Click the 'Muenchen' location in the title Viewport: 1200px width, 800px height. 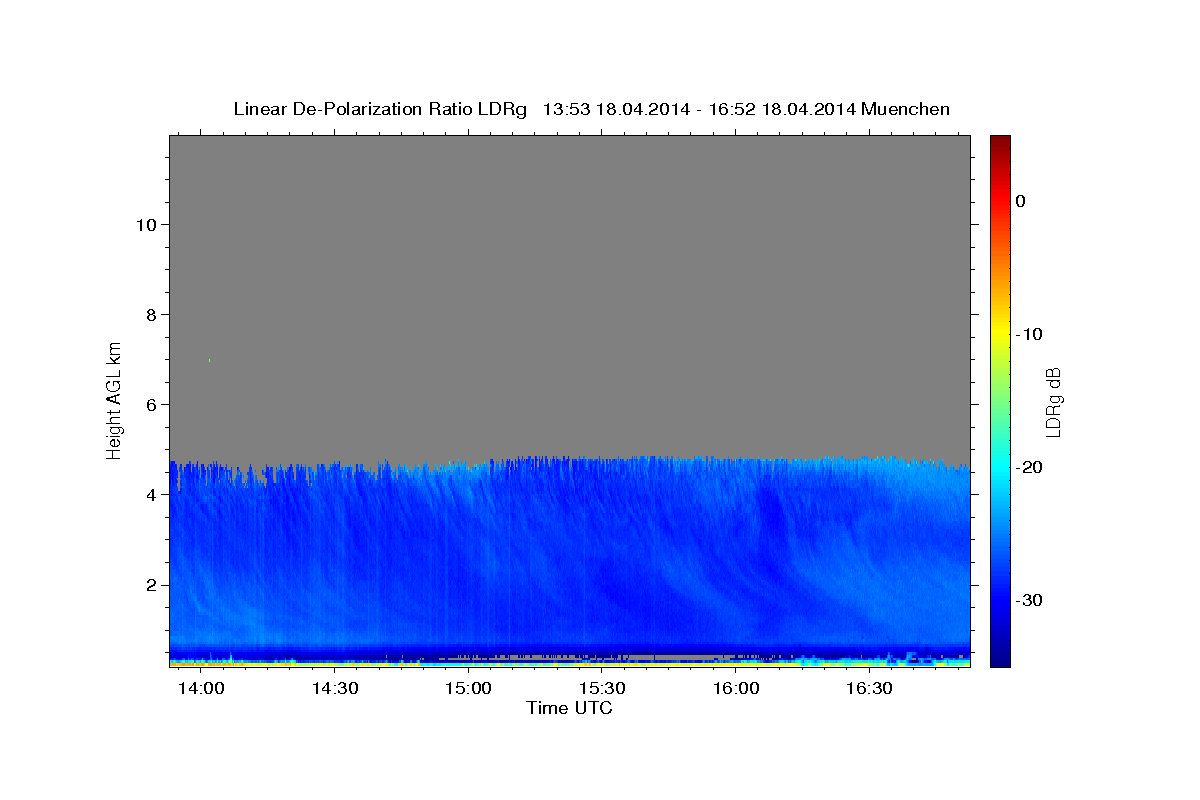(x=906, y=109)
